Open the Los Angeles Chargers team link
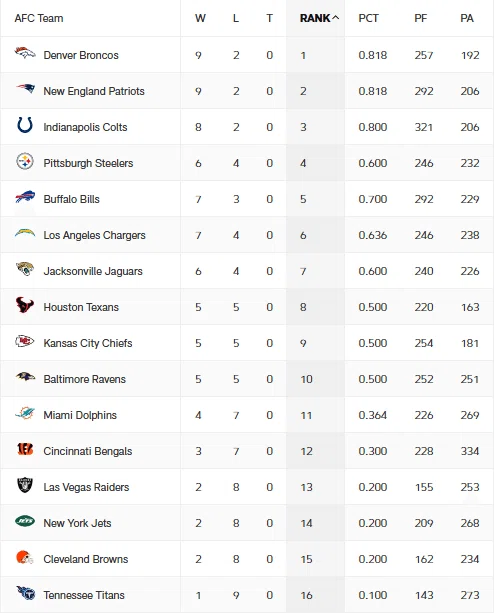The width and height of the screenshot is (494, 613). (95, 235)
